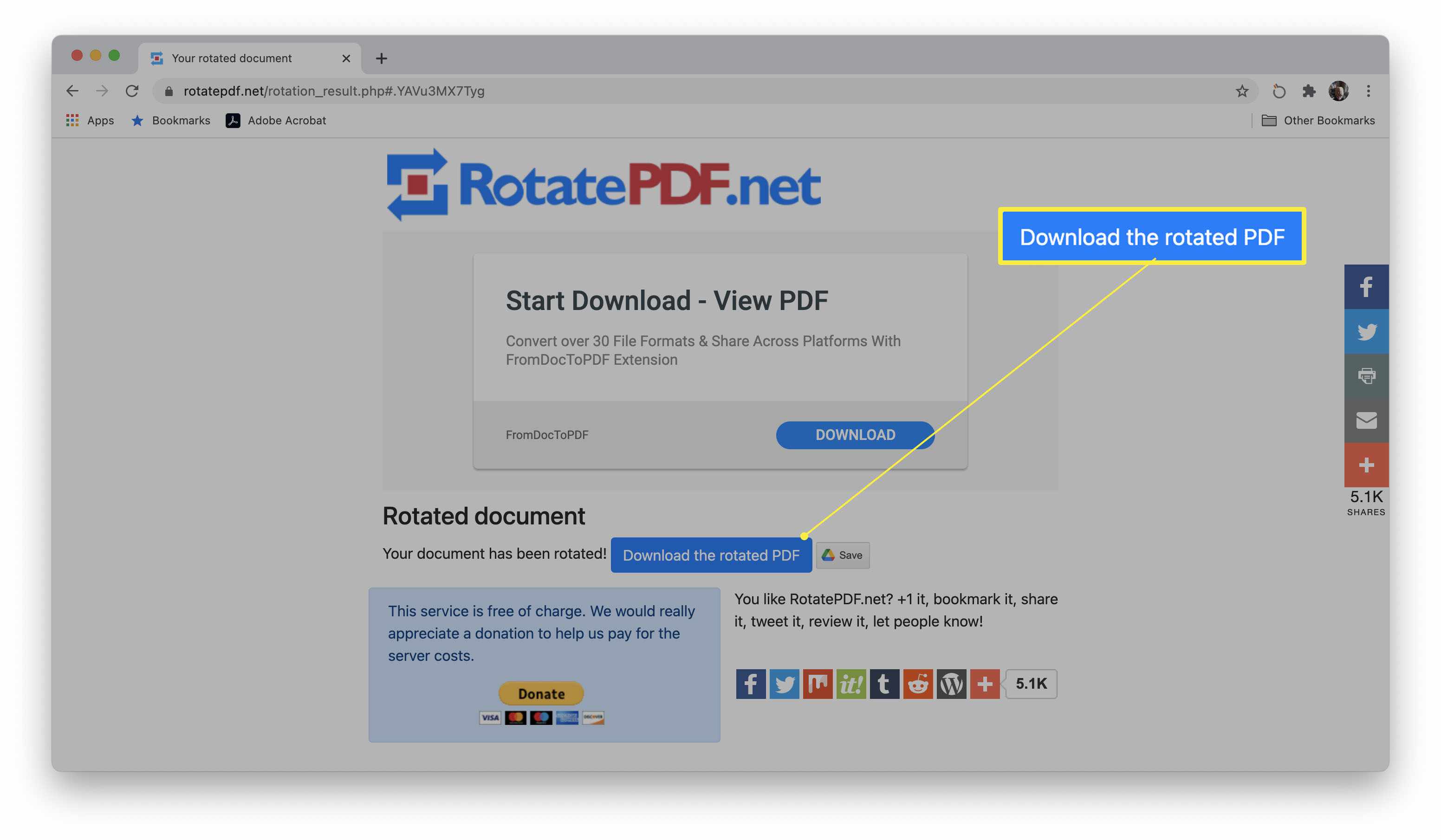Click the red plus icon in side share bar
This screenshot has width=1441, height=840.
(1366, 465)
